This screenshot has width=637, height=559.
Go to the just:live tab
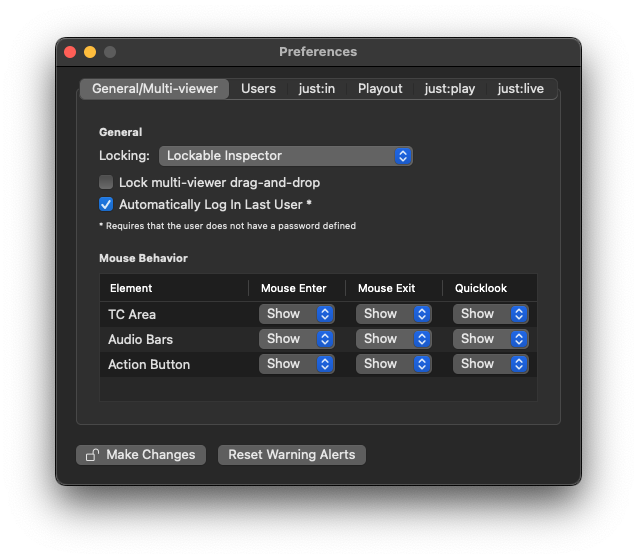(x=520, y=89)
